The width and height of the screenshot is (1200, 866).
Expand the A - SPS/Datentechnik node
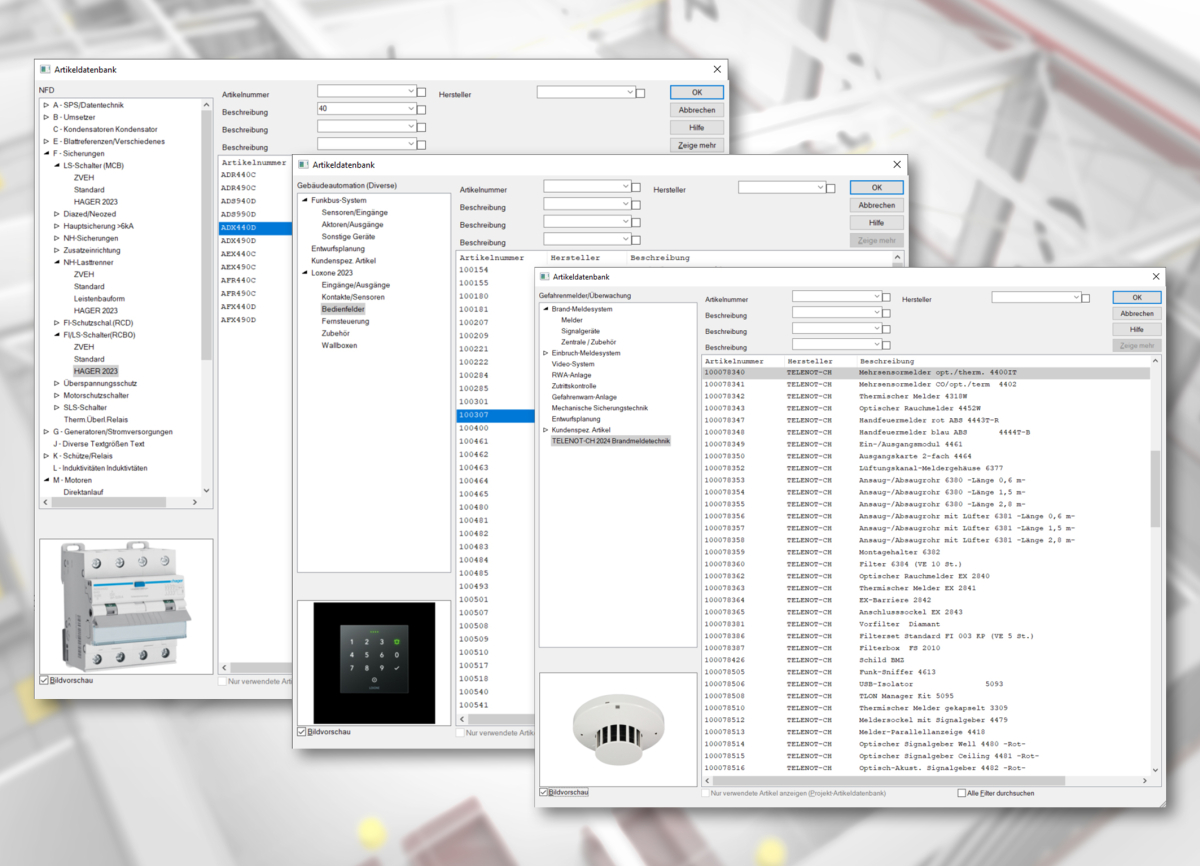point(45,105)
